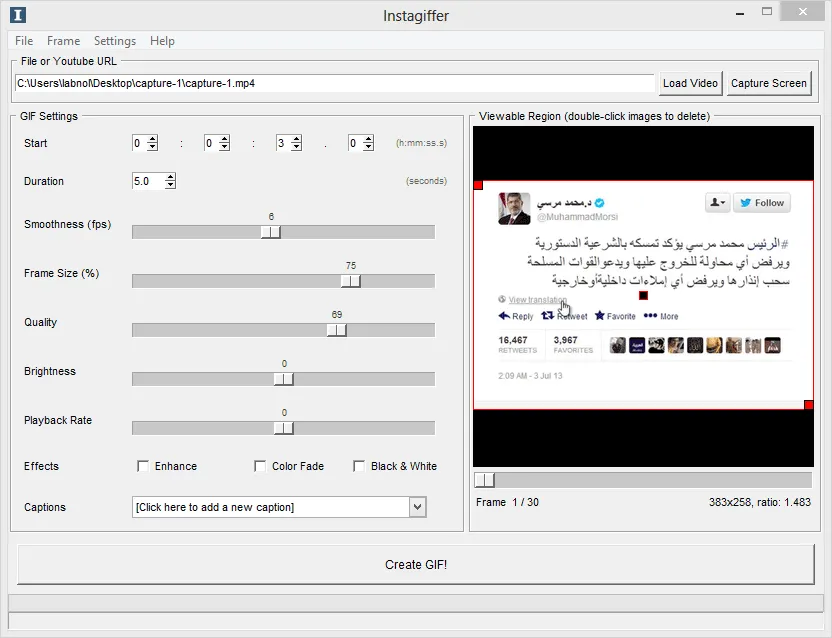Enable the Enhance effect
The image size is (832, 638).
[x=143, y=466]
